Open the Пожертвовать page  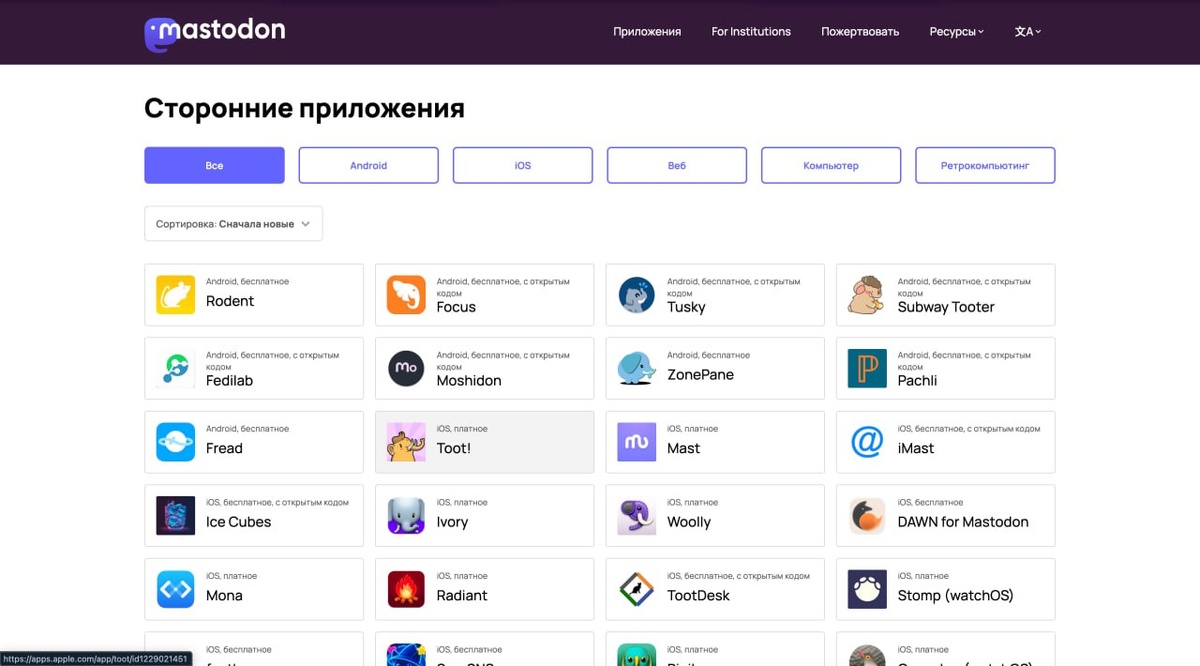pyautogui.click(x=860, y=32)
